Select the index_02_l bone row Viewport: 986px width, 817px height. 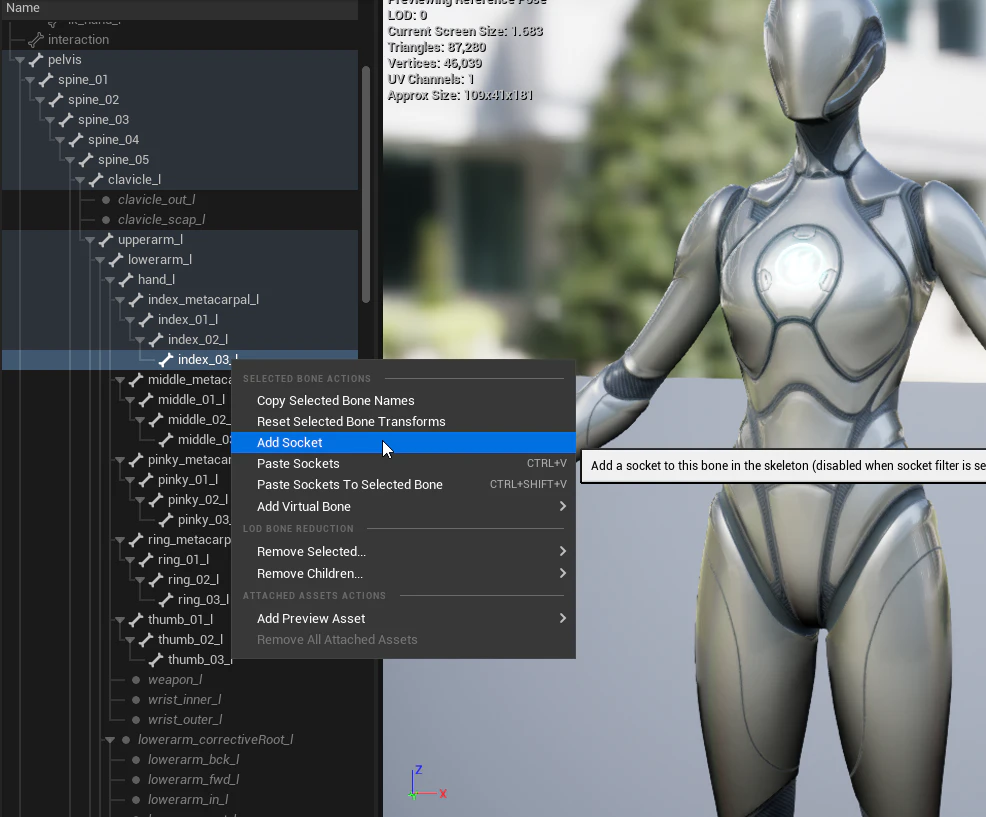pyautogui.click(x=180, y=340)
